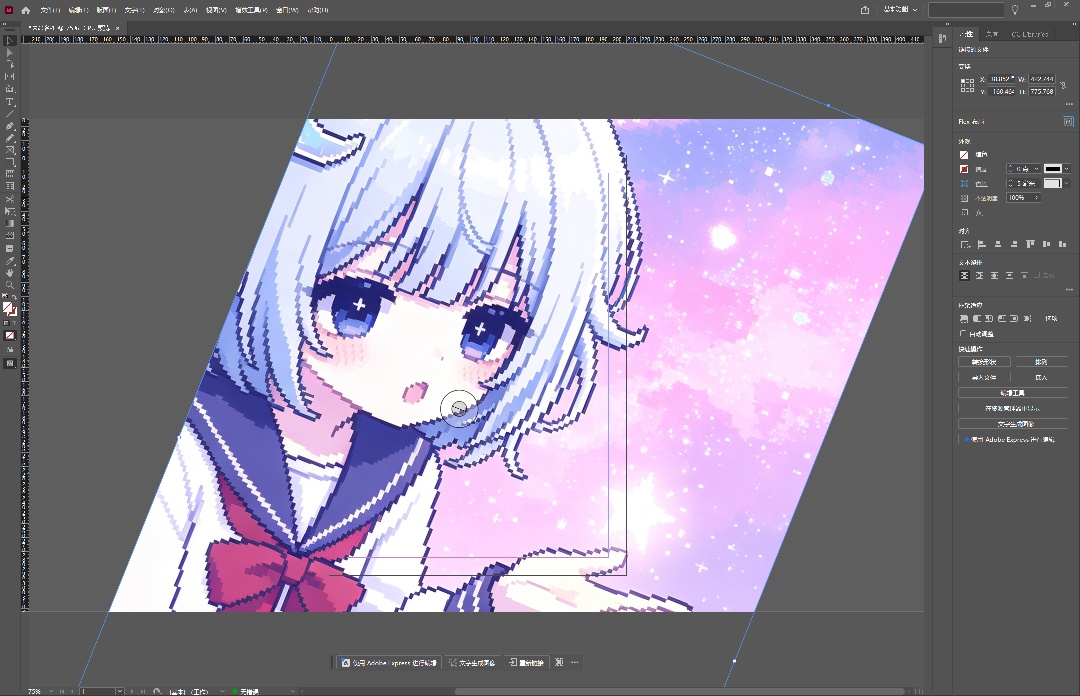This screenshot has height=696, width=1080.
Task: Enable the auto-fit checkbox
Action: 963,334
